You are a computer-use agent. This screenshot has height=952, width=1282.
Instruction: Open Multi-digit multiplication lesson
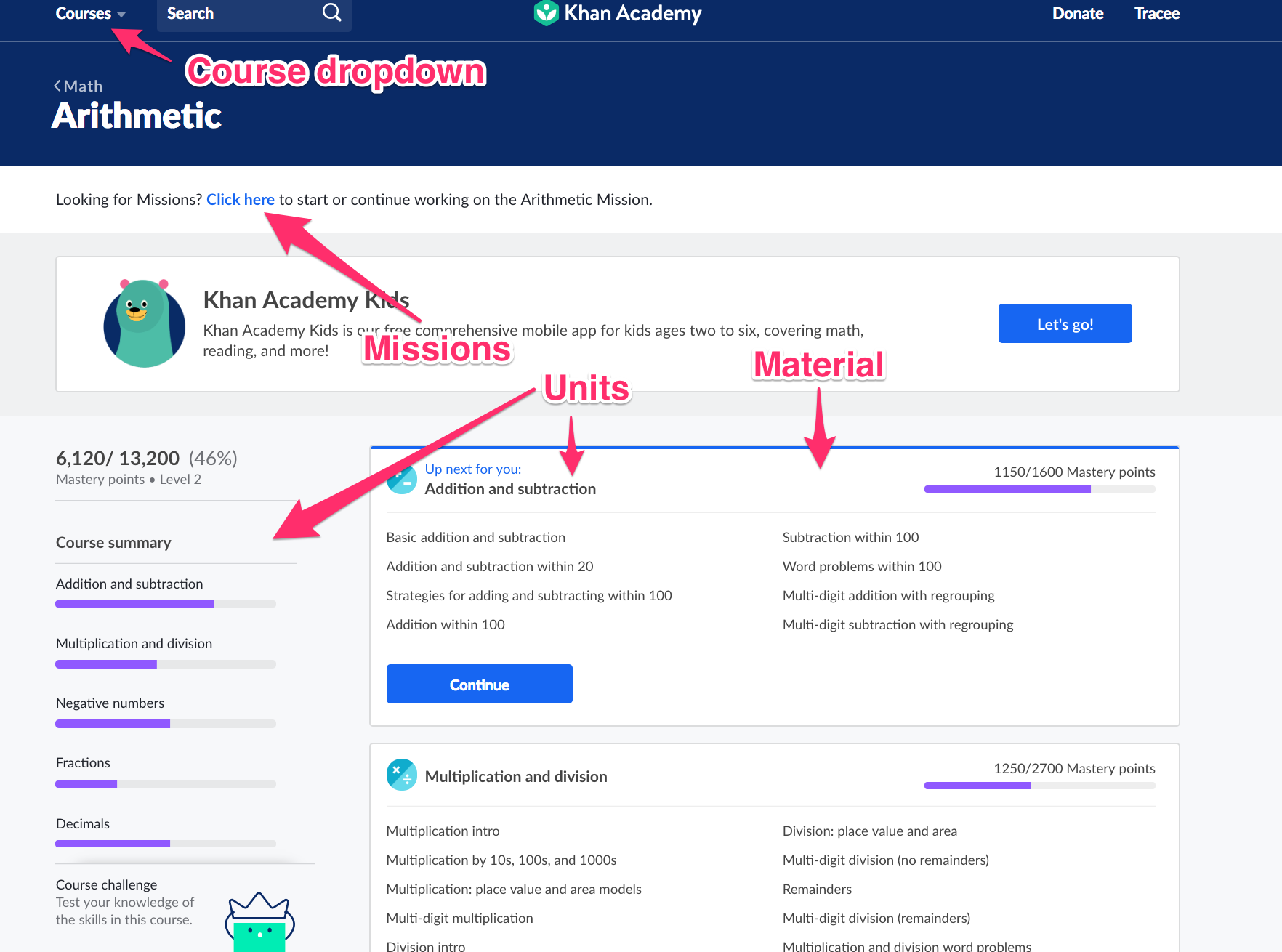coord(459,918)
